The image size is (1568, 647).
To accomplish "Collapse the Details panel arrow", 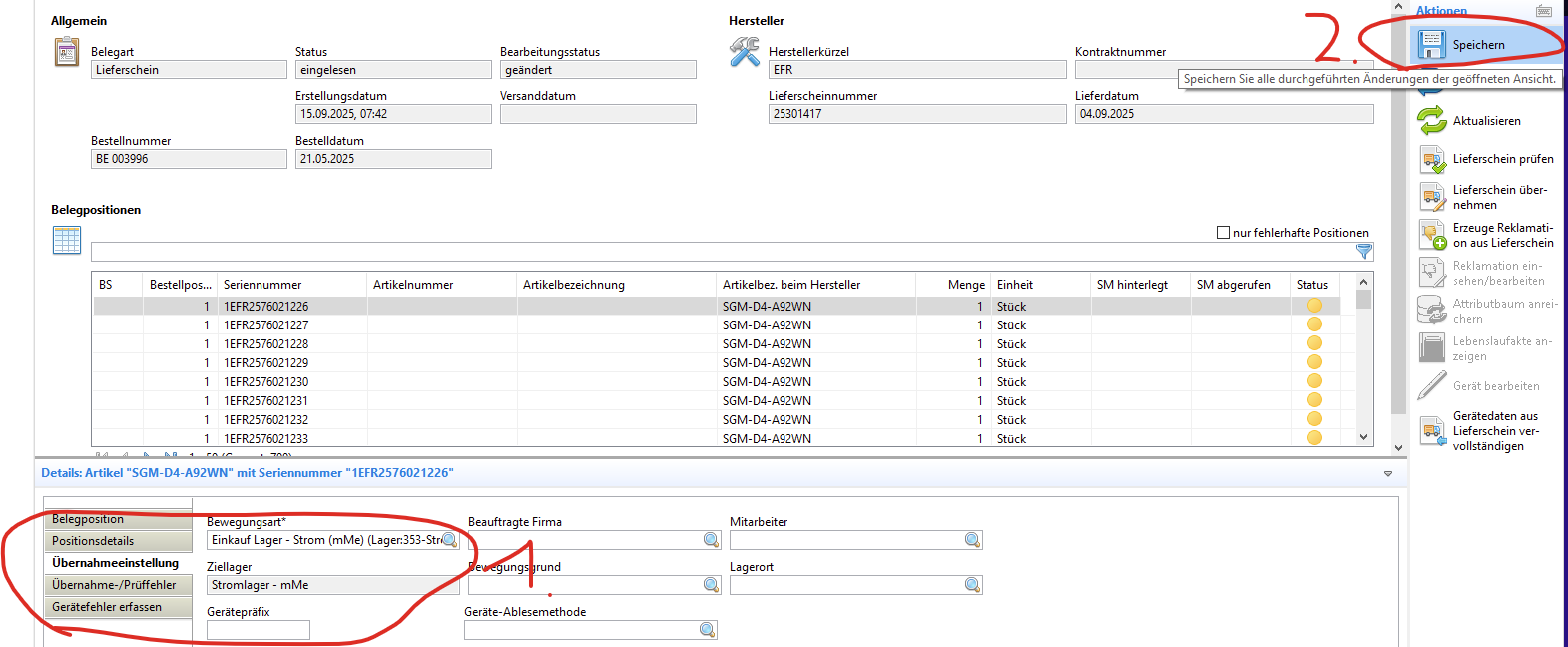I will pos(1388,474).
